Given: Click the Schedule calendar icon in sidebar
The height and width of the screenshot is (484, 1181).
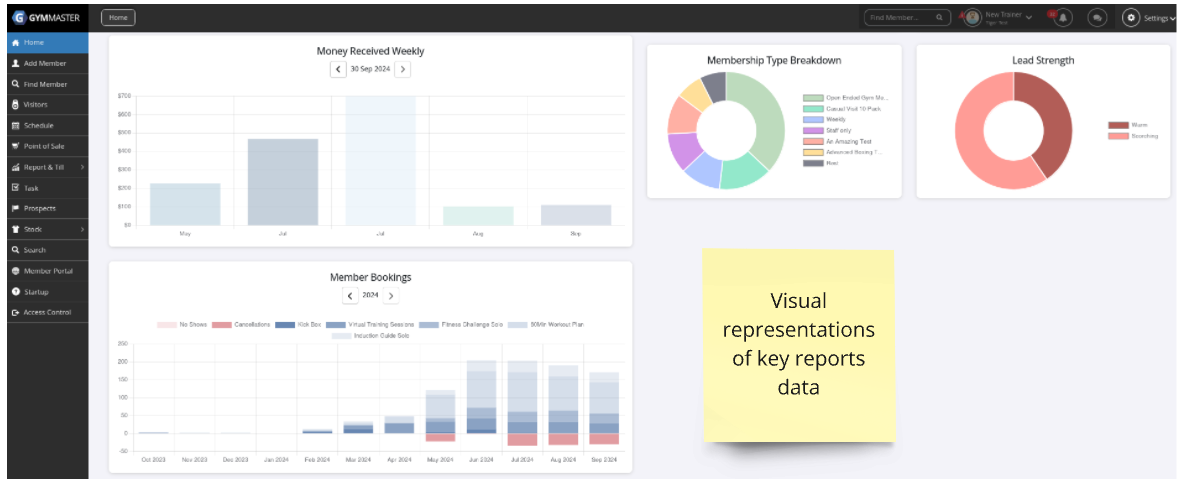Looking at the screenshot, I should [15, 126].
